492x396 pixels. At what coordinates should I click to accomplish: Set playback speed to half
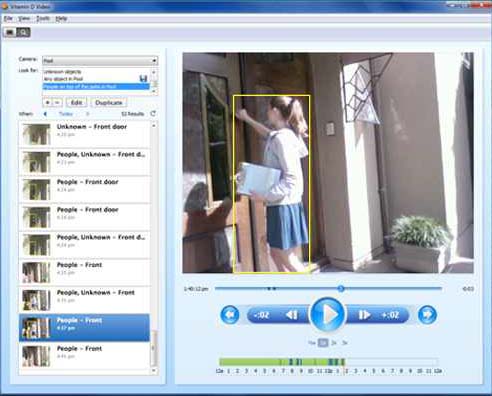[312, 343]
